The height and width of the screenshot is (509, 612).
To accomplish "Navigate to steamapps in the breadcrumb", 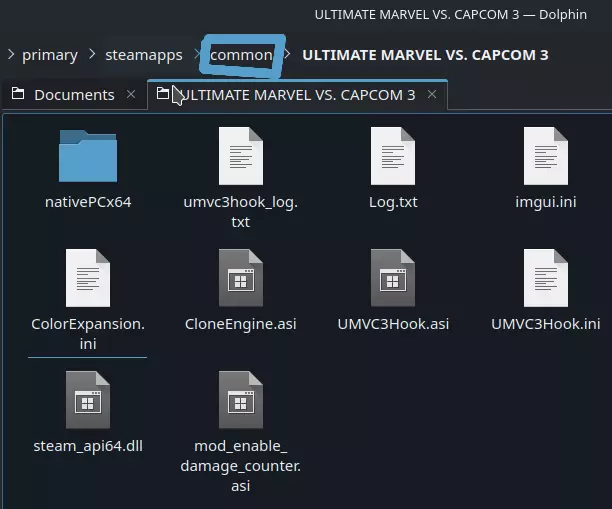I will click(x=144, y=55).
